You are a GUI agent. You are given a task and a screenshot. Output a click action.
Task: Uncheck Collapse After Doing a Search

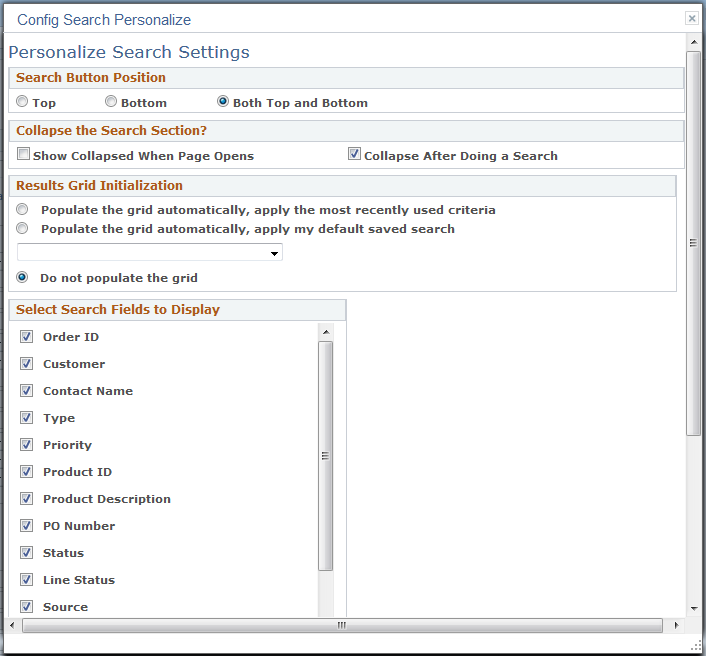(x=354, y=155)
